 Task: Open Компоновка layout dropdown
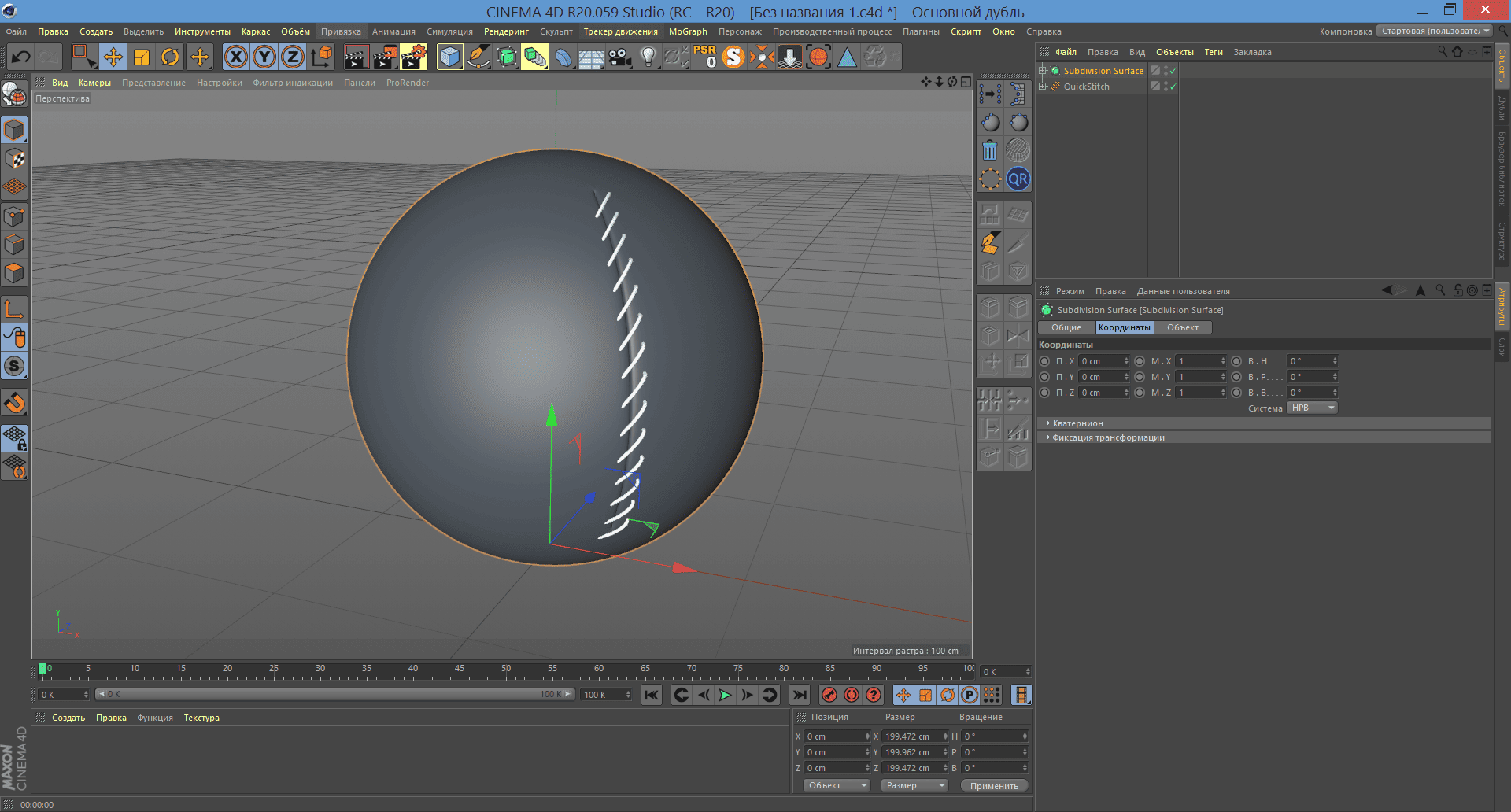(1435, 31)
